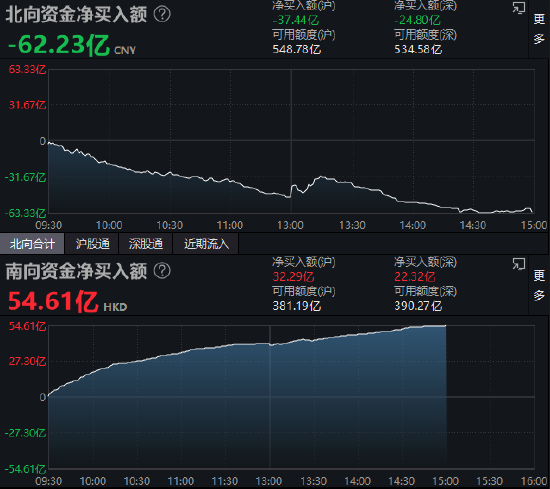Click the 15:00 marker on southbound chart
The width and height of the screenshot is (550, 489).
click(445, 481)
